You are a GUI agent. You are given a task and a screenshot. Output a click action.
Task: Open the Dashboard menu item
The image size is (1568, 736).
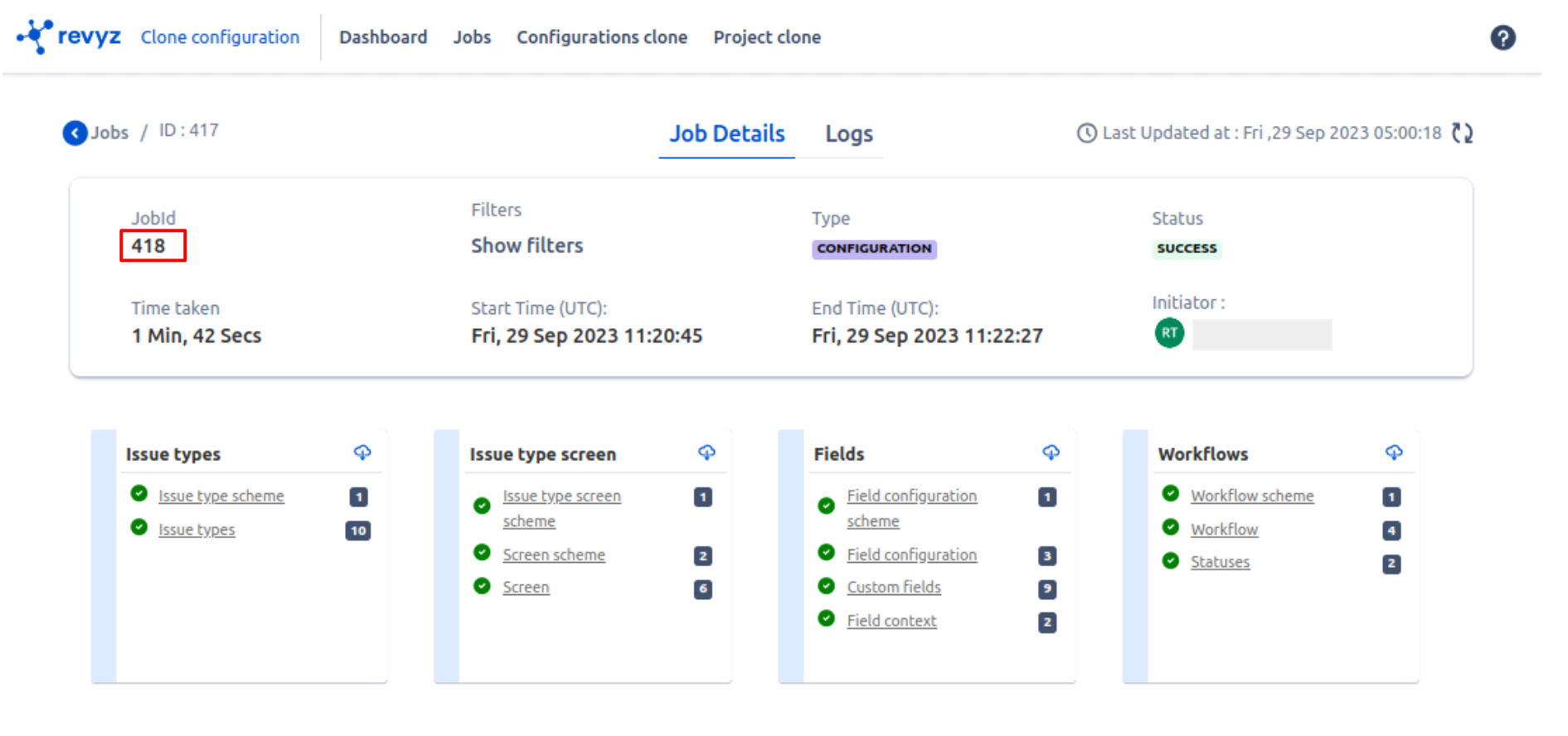pos(383,37)
